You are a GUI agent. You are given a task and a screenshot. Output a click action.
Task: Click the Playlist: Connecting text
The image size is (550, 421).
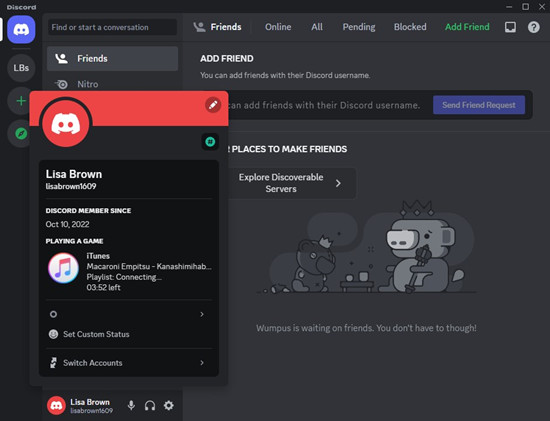point(124,277)
